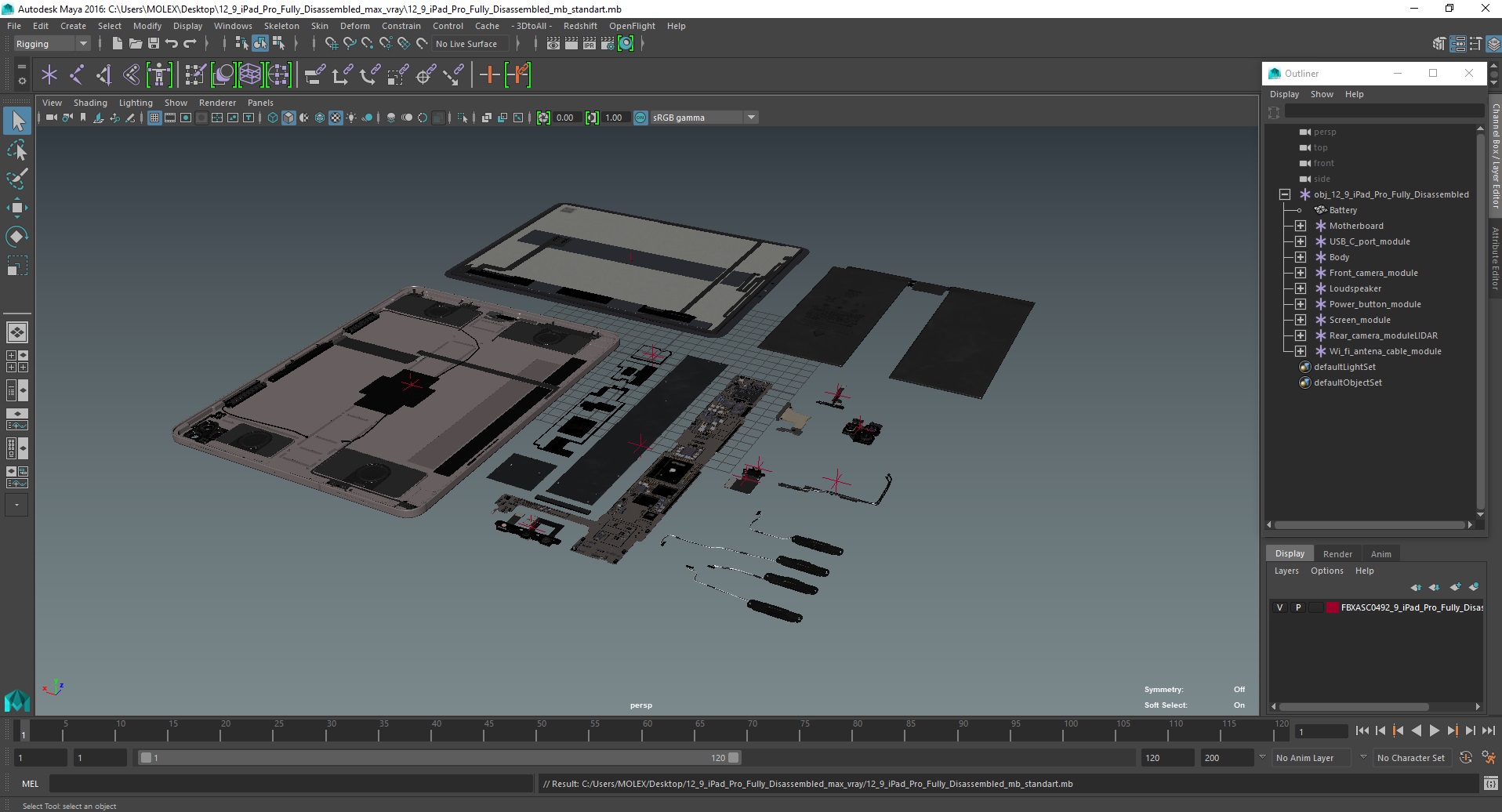Open the Script Editor icon

(x=1490, y=784)
